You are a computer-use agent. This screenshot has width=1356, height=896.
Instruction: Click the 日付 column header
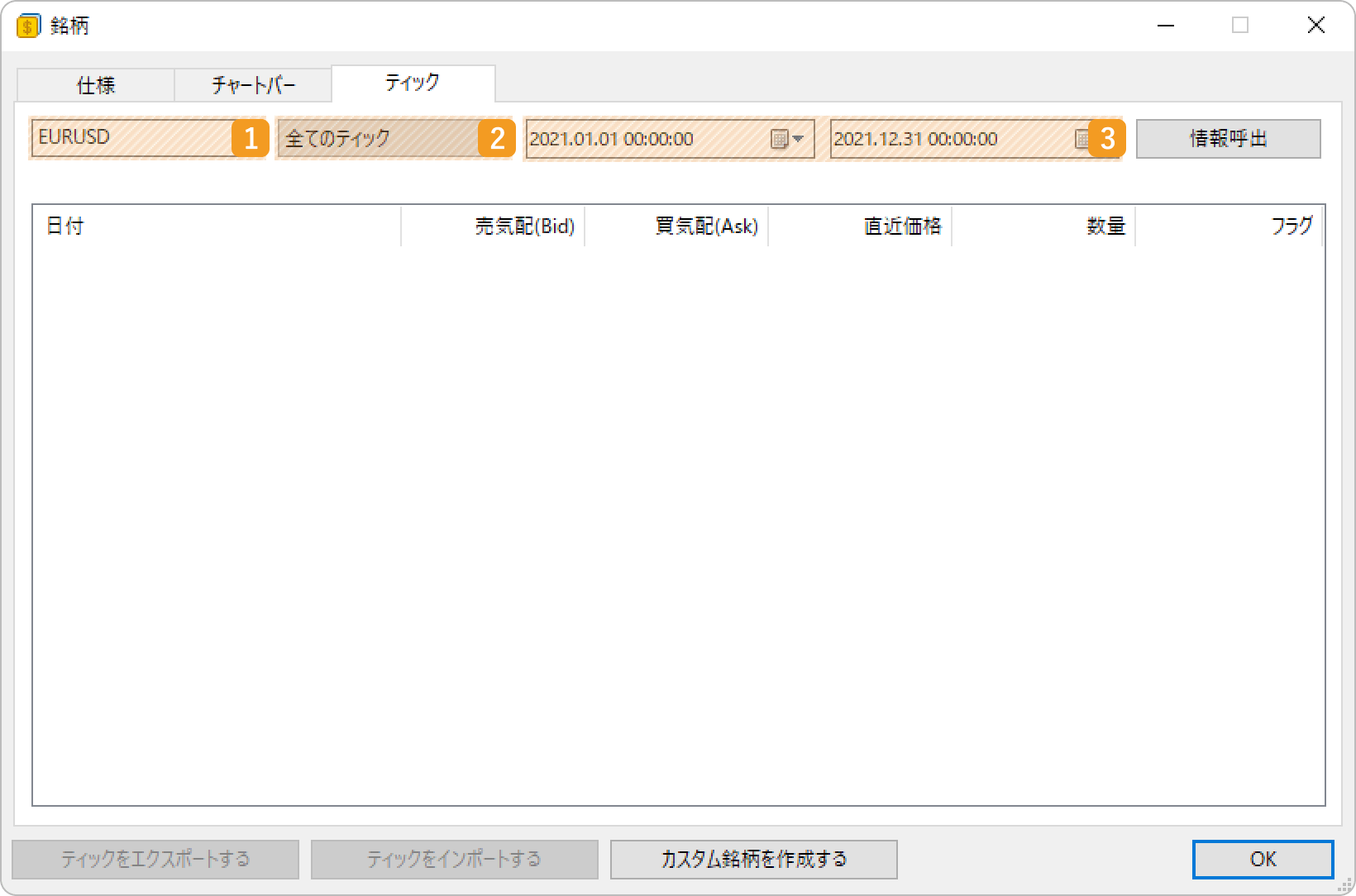217,226
